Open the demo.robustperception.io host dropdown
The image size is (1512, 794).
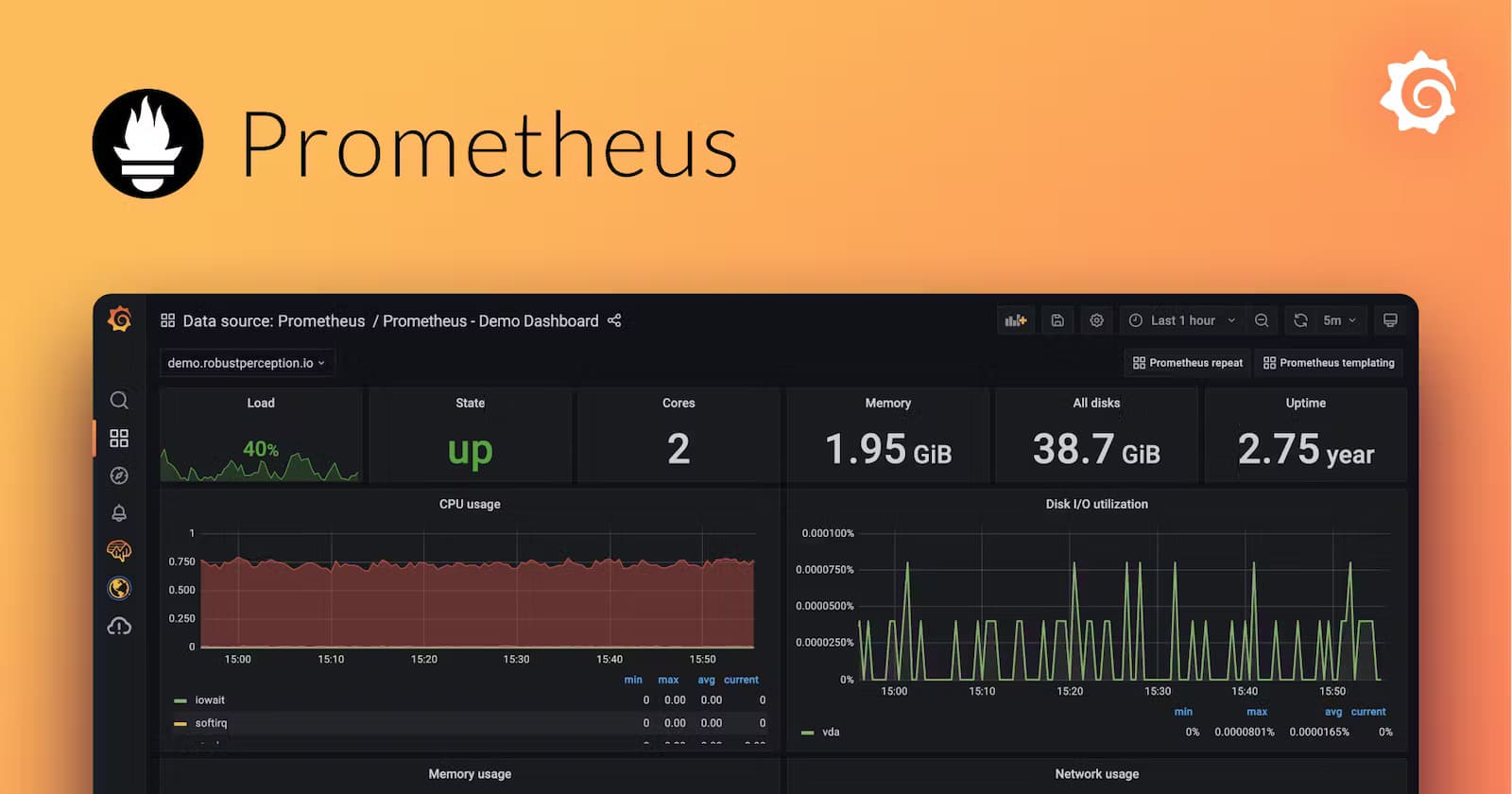pos(246,363)
